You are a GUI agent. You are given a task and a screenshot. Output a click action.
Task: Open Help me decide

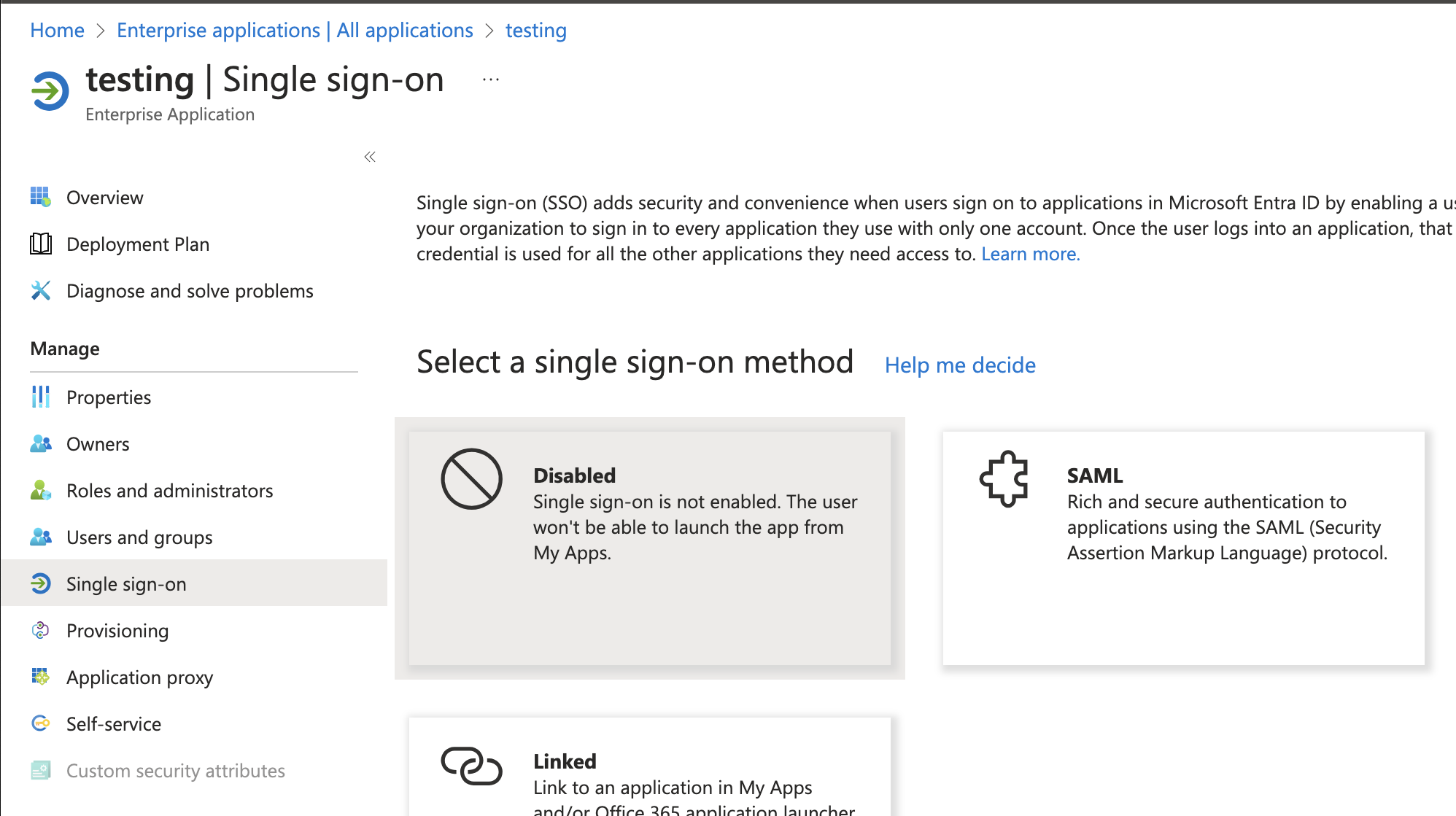click(960, 365)
